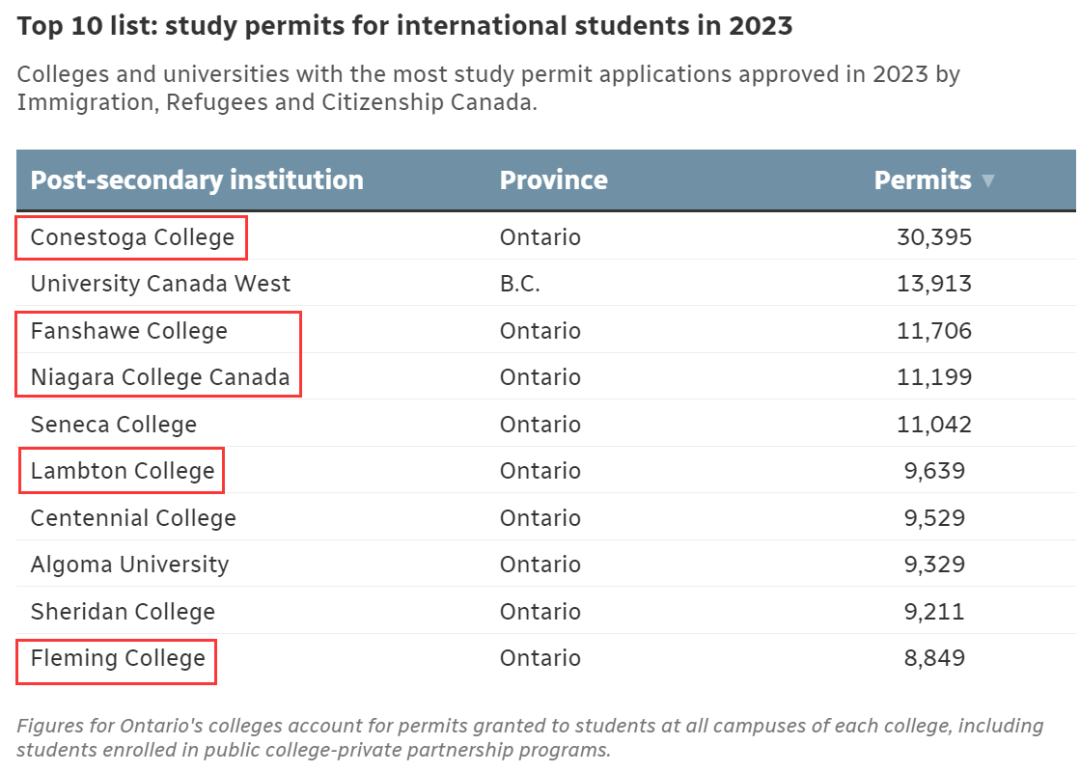Select University Canada West entry
The height and width of the screenshot is (772, 1080).
click(x=160, y=284)
